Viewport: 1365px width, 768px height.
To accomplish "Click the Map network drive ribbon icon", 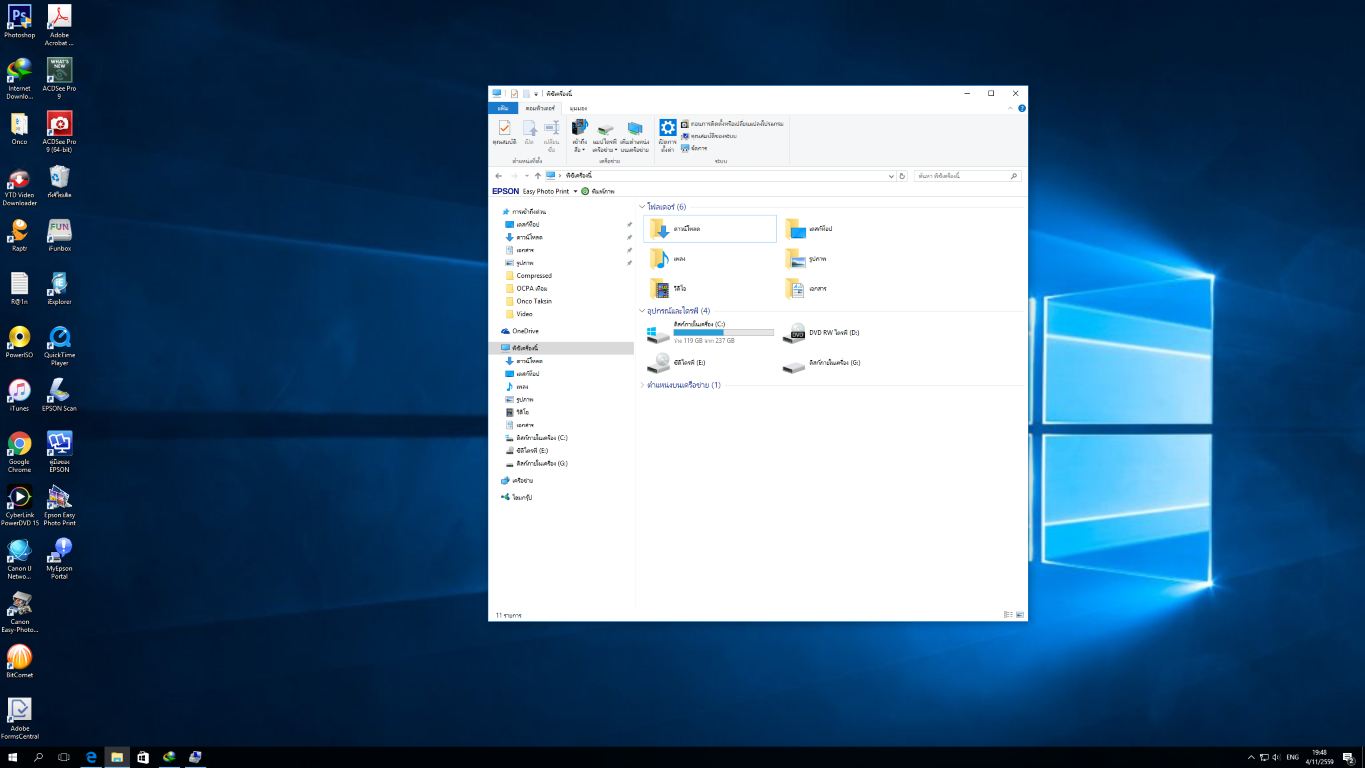I will click(605, 130).
